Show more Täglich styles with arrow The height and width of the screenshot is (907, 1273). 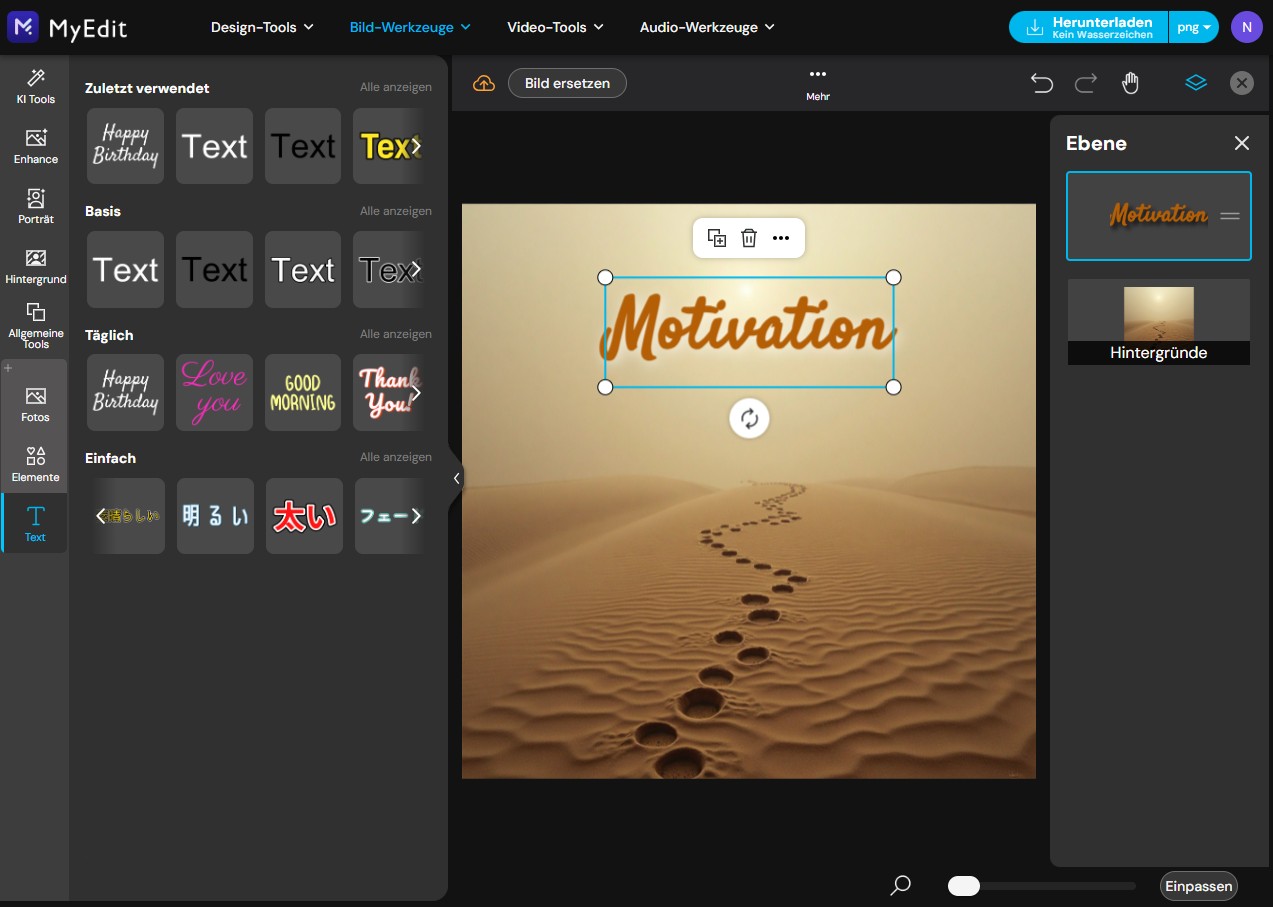coord(417,392)
